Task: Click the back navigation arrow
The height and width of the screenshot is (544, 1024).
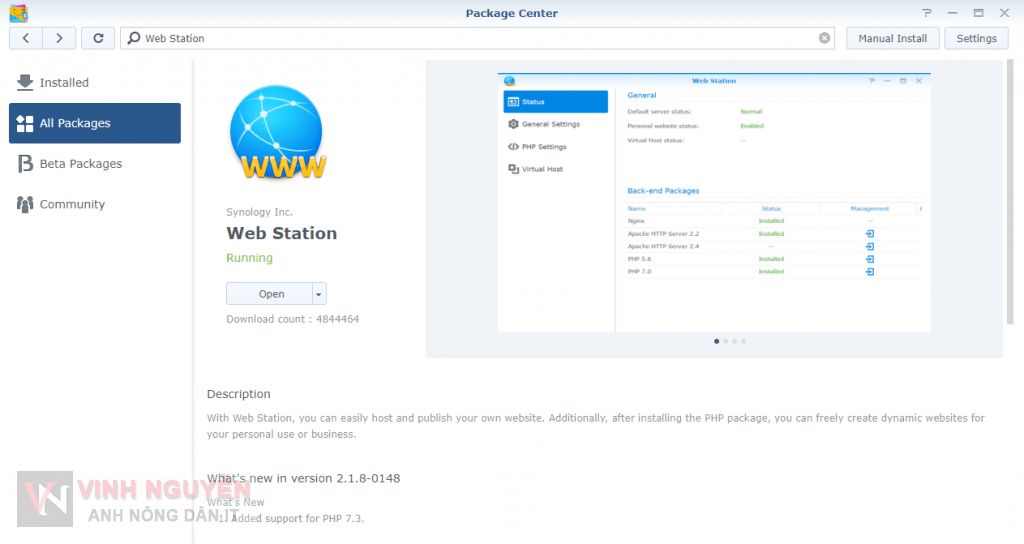Action: coord(25,38)
